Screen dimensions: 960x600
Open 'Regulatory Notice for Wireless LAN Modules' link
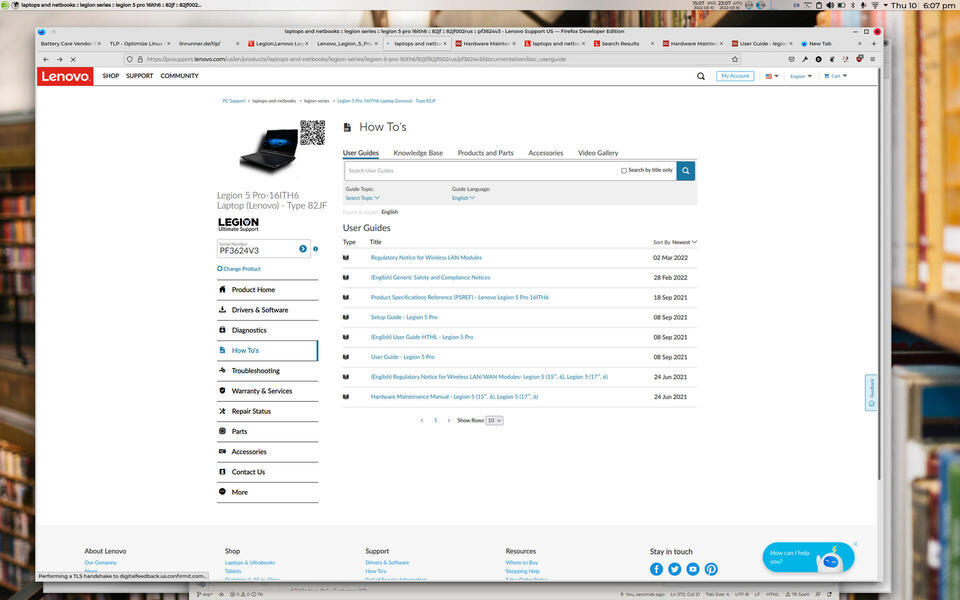(x=426, y=258)
